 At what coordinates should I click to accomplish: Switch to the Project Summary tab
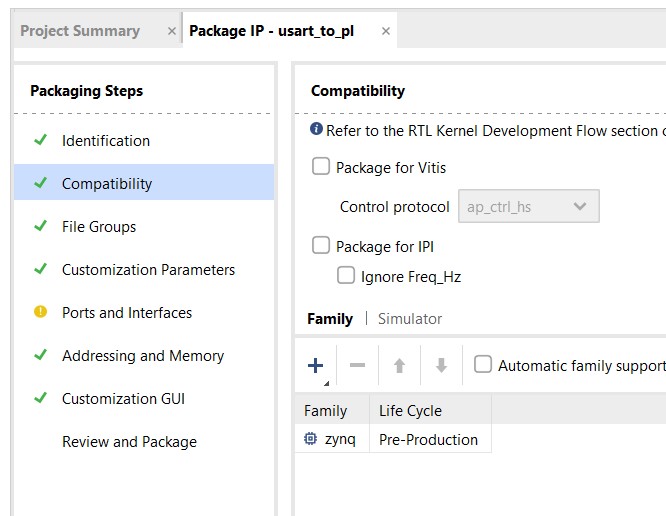[x=80, y=31]
